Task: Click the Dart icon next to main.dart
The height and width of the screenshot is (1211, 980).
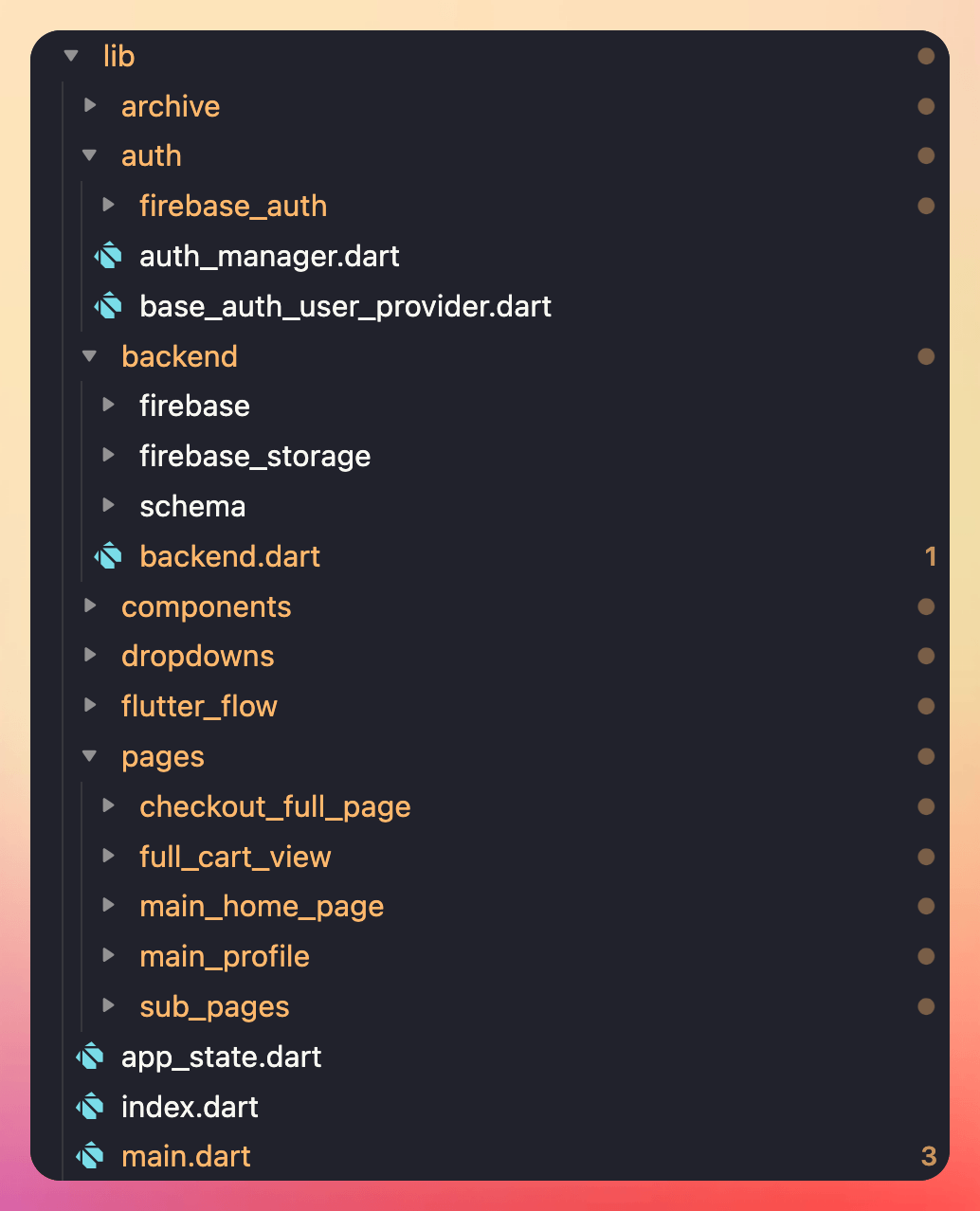Action: 91,1155
